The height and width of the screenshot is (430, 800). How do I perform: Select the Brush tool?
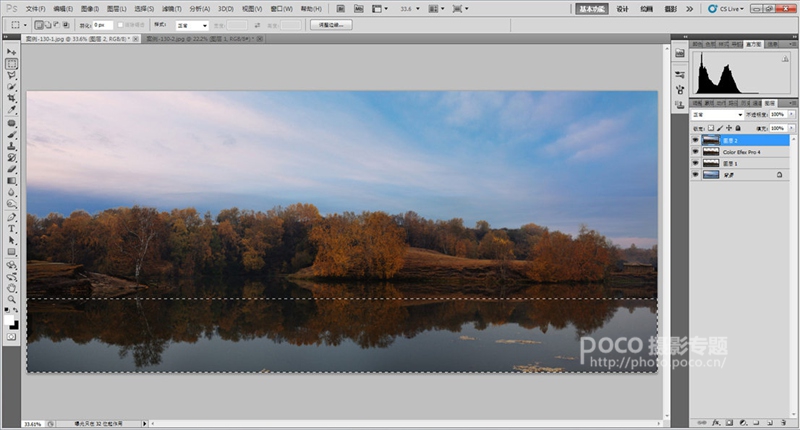pyautogui.click(x=11, y=135)
